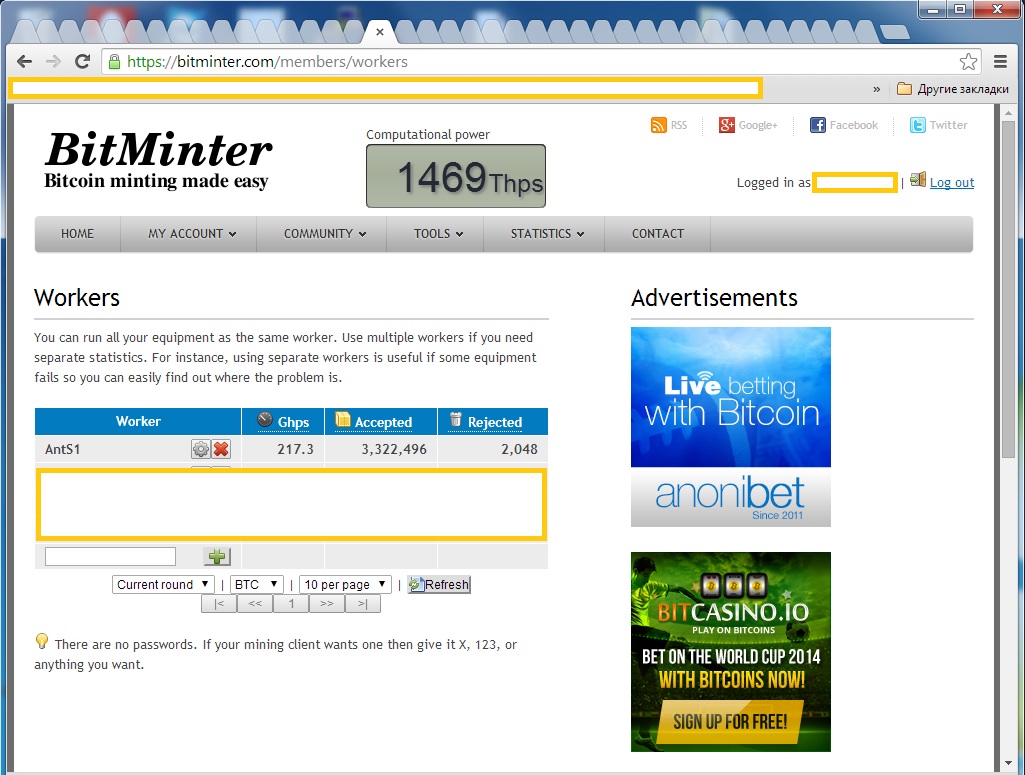Sort by Worker column header

(x=138, y=421)
